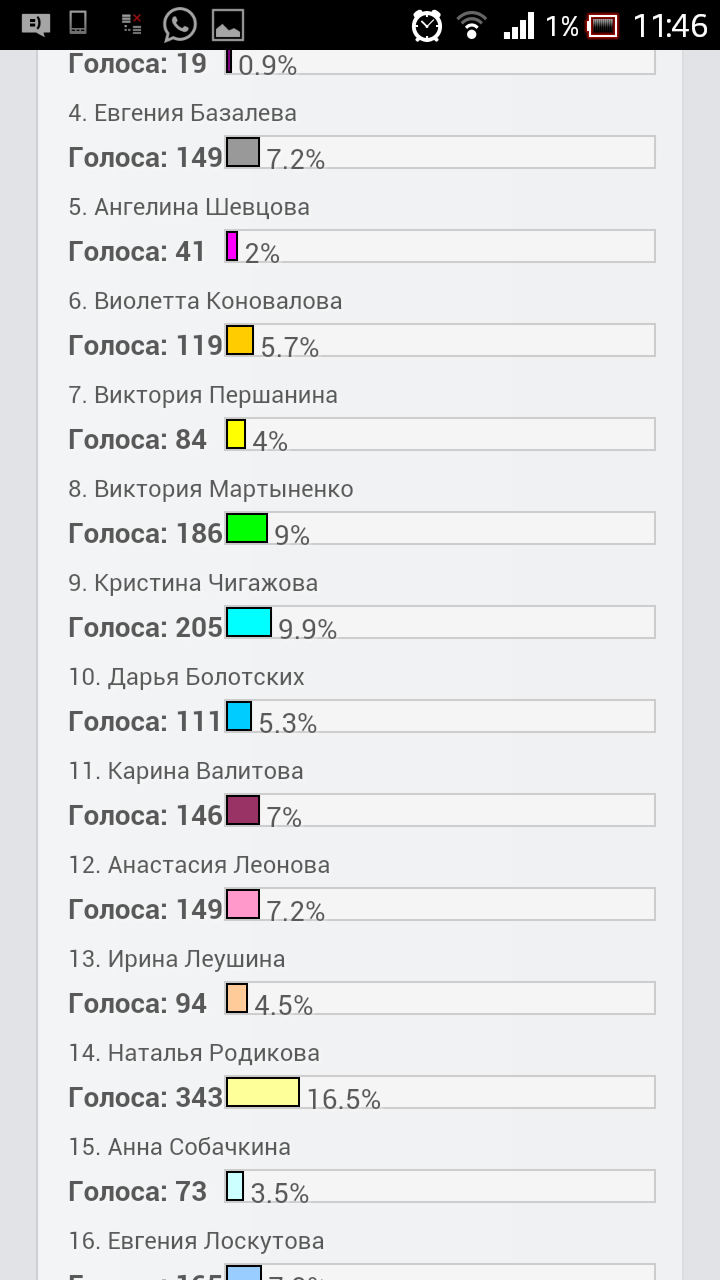Tap the alarm clock status icon
Image resolution: width=720 pixels, height=1280 pixels.
click(x=427, y=25)
